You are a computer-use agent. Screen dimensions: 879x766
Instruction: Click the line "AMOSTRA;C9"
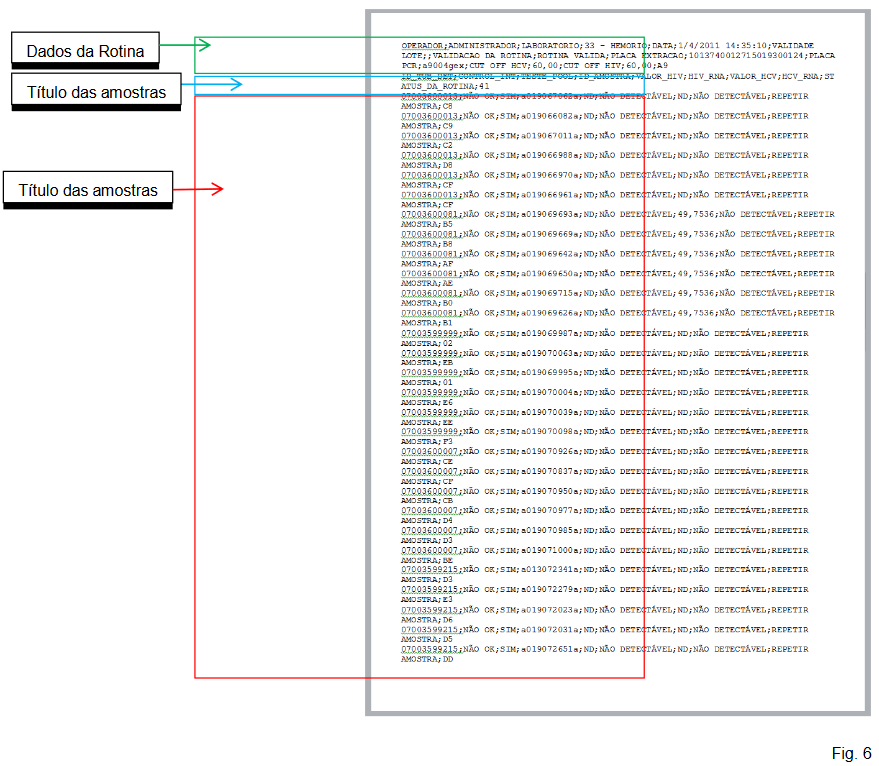pos(427,126)
